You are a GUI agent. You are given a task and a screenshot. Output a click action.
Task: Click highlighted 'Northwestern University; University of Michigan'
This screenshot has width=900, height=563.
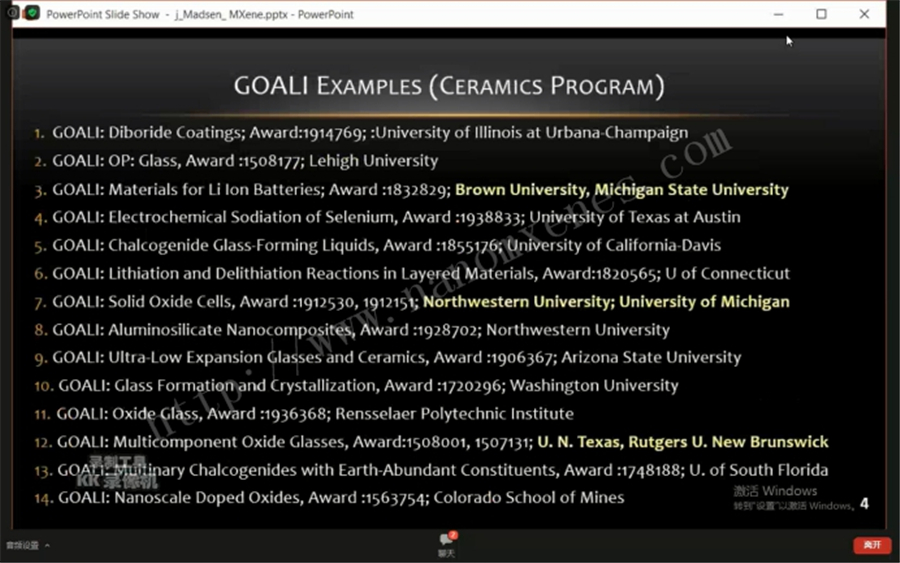coord(606,301)
